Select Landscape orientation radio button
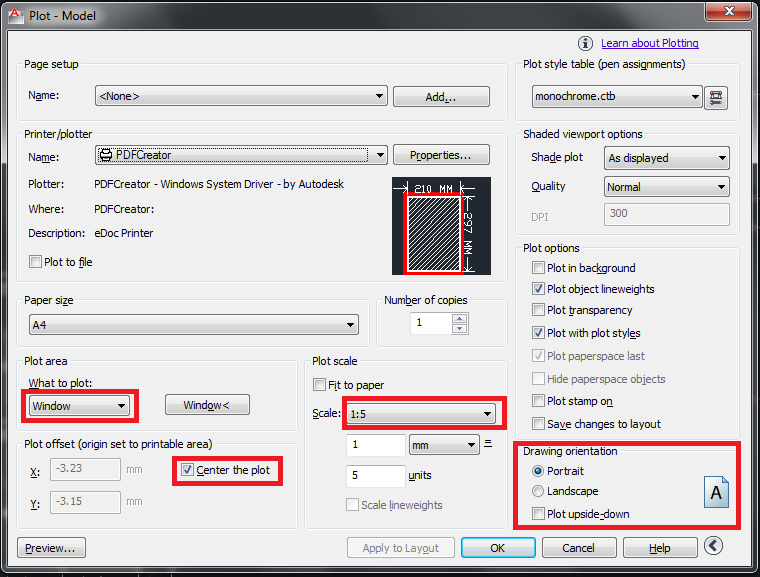This screenshot has height=577, width=760. click(x=538, y=491)
